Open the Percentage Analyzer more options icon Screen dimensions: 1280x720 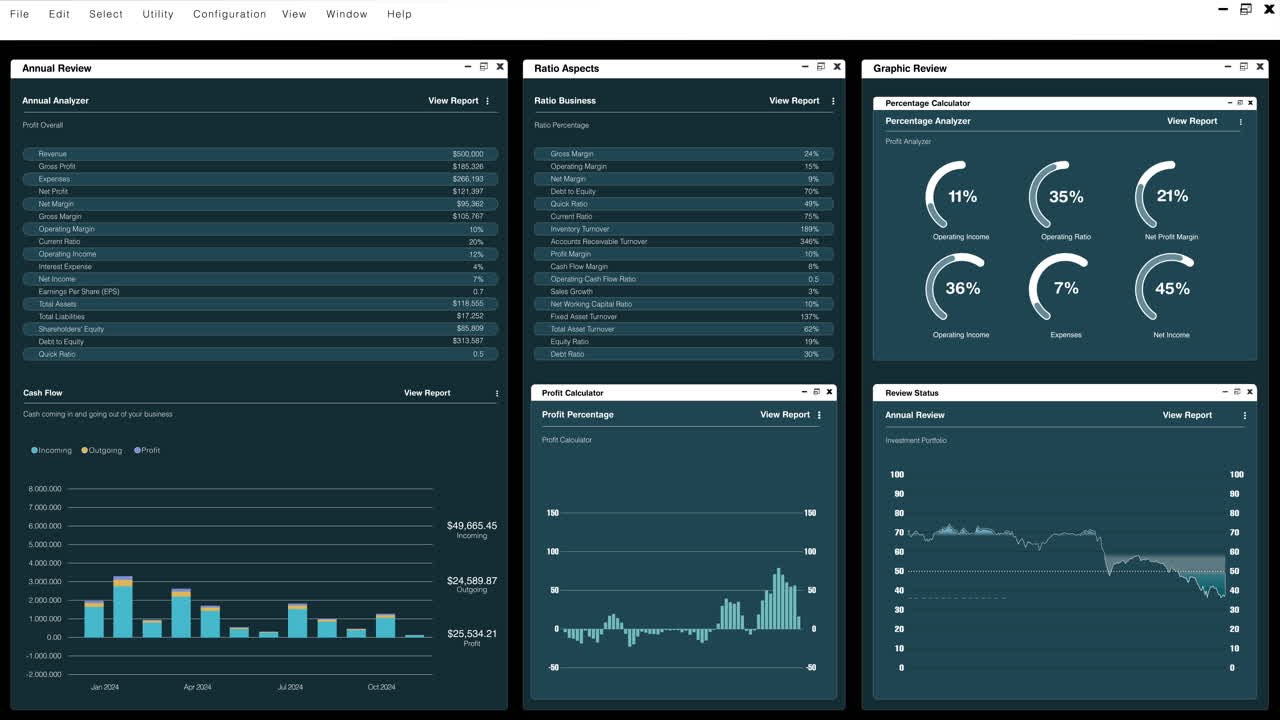tap(1241, 122)
